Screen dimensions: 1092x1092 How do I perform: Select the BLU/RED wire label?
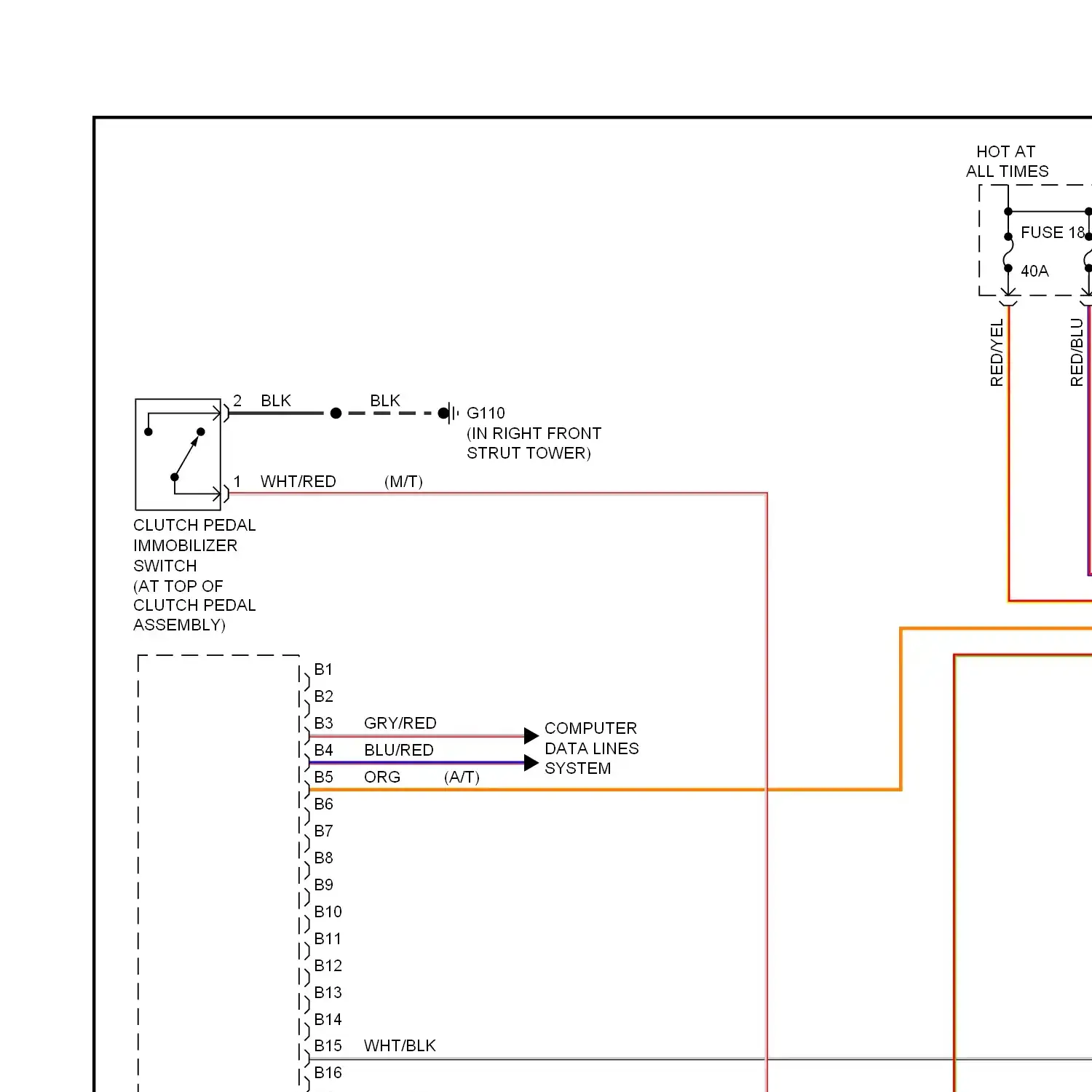(x=399, y=750)
